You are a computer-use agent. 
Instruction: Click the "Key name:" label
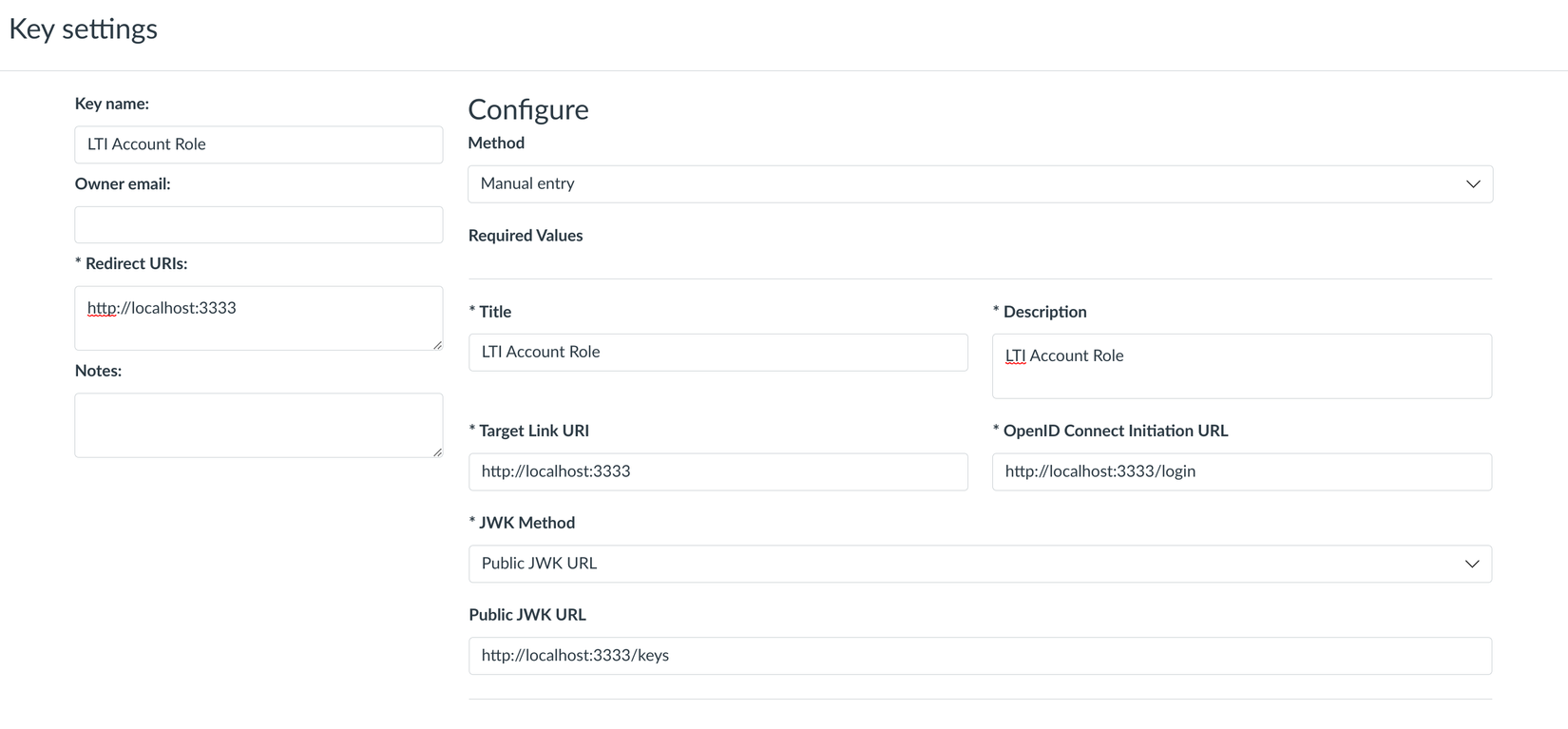pos(112,104)
